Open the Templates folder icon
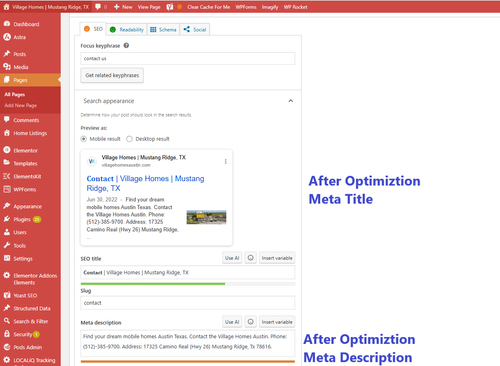Image resolution: width=500 pixels, height=366 pixels. click(7, 163)
